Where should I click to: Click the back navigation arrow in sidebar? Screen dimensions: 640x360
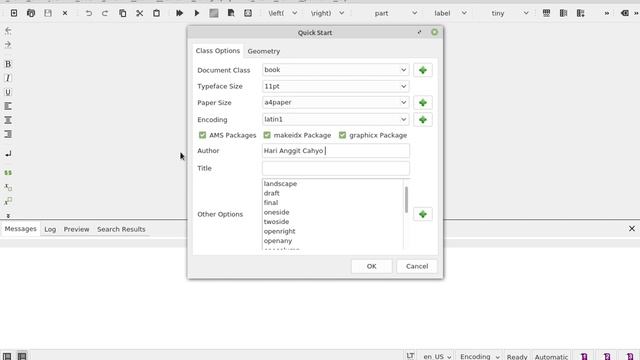[8, 31]
